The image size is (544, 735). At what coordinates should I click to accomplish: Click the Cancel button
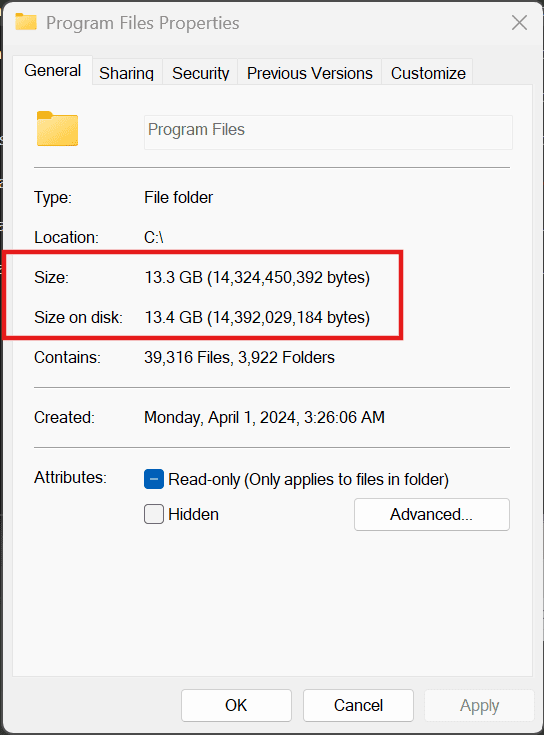(x=358, y=705)
